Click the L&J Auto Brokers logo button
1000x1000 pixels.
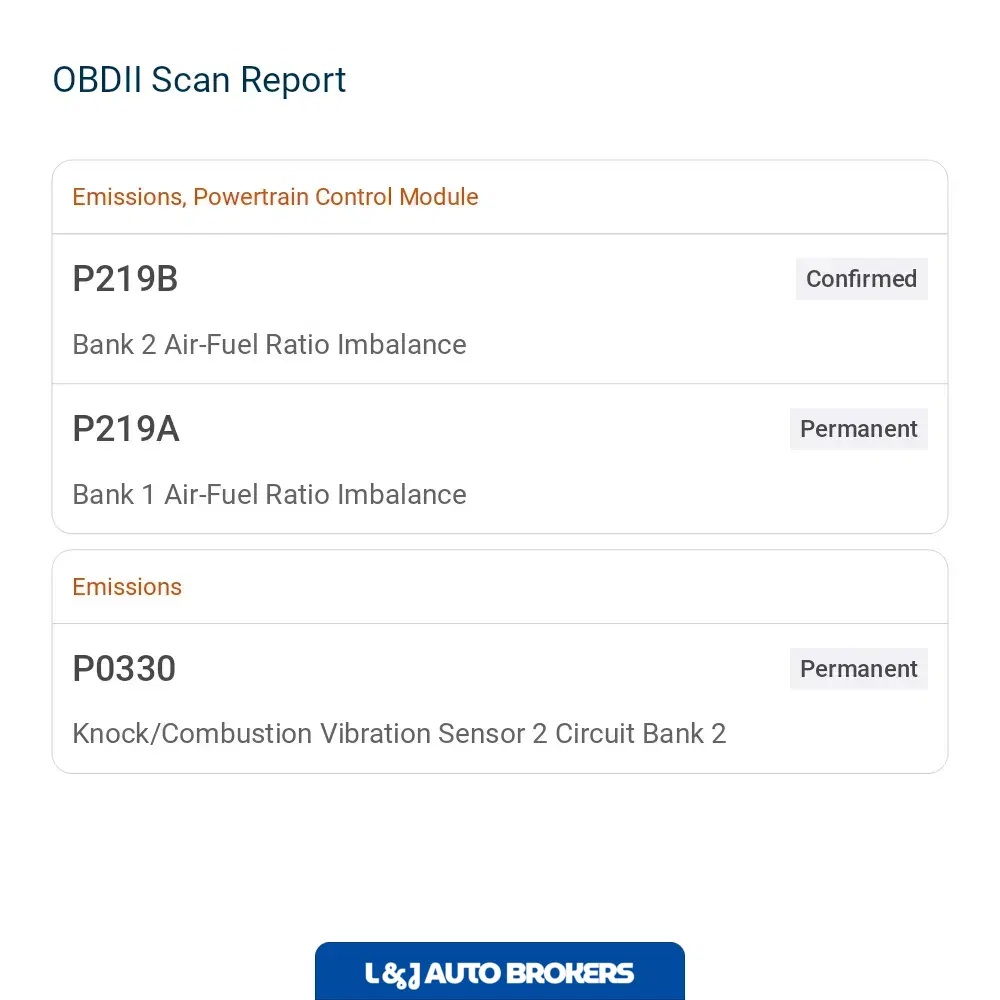click(x=499, y=971)
